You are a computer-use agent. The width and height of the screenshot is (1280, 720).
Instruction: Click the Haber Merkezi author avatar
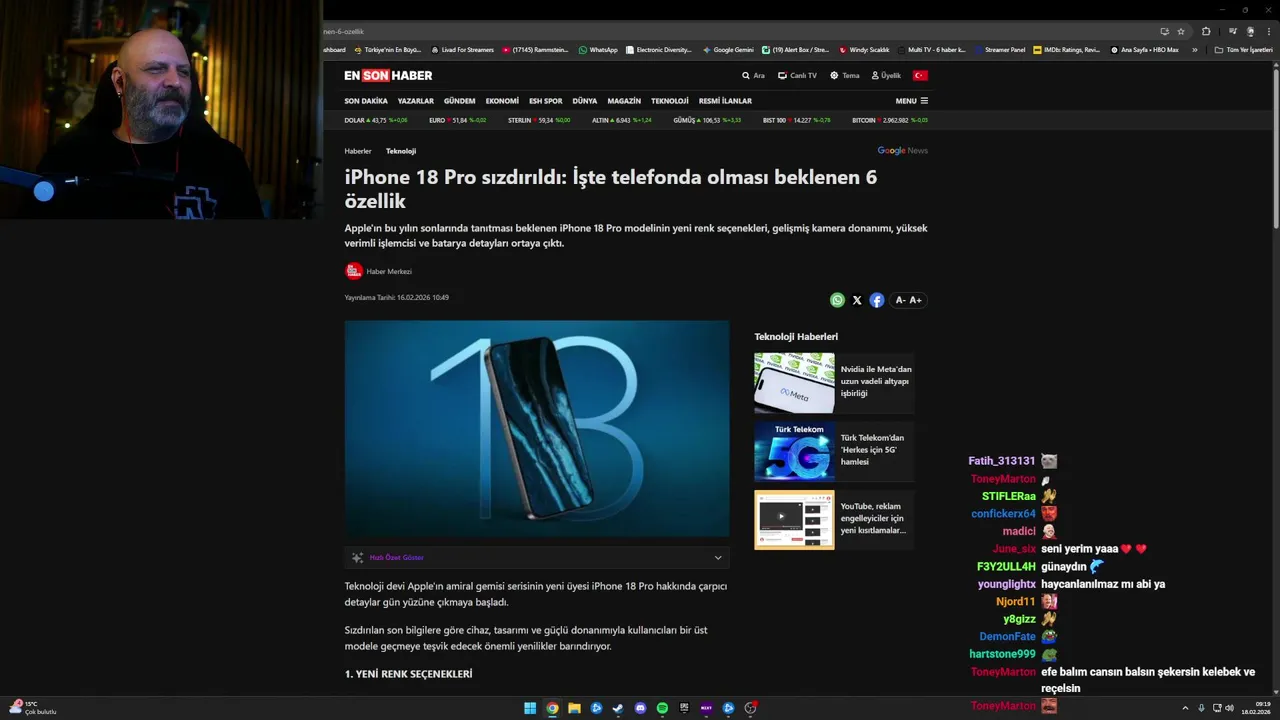pos(354,271)
